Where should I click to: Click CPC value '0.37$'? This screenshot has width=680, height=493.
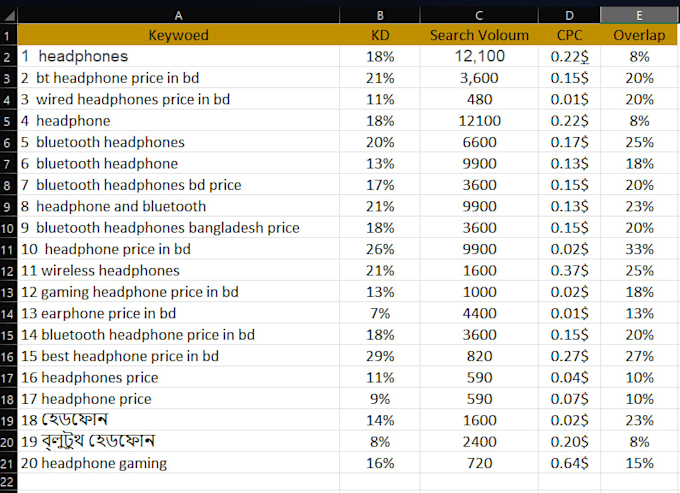[569, 270]
